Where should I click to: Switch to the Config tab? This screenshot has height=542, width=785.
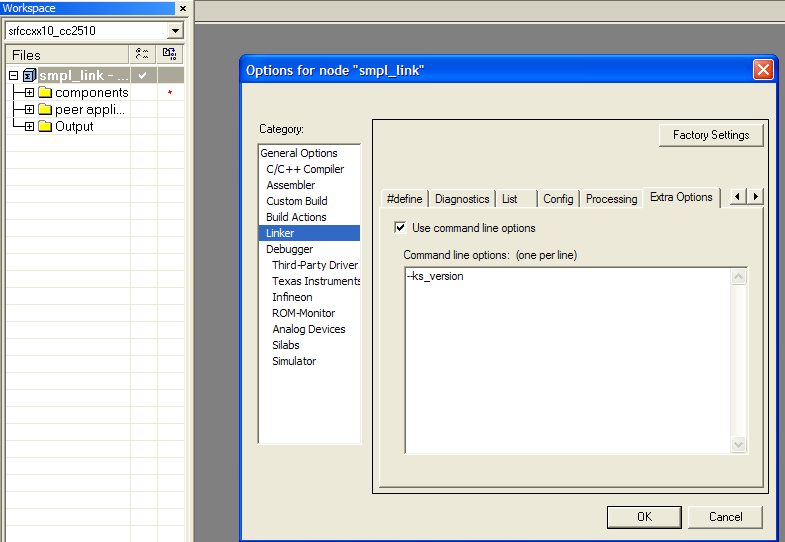[558, 199]
